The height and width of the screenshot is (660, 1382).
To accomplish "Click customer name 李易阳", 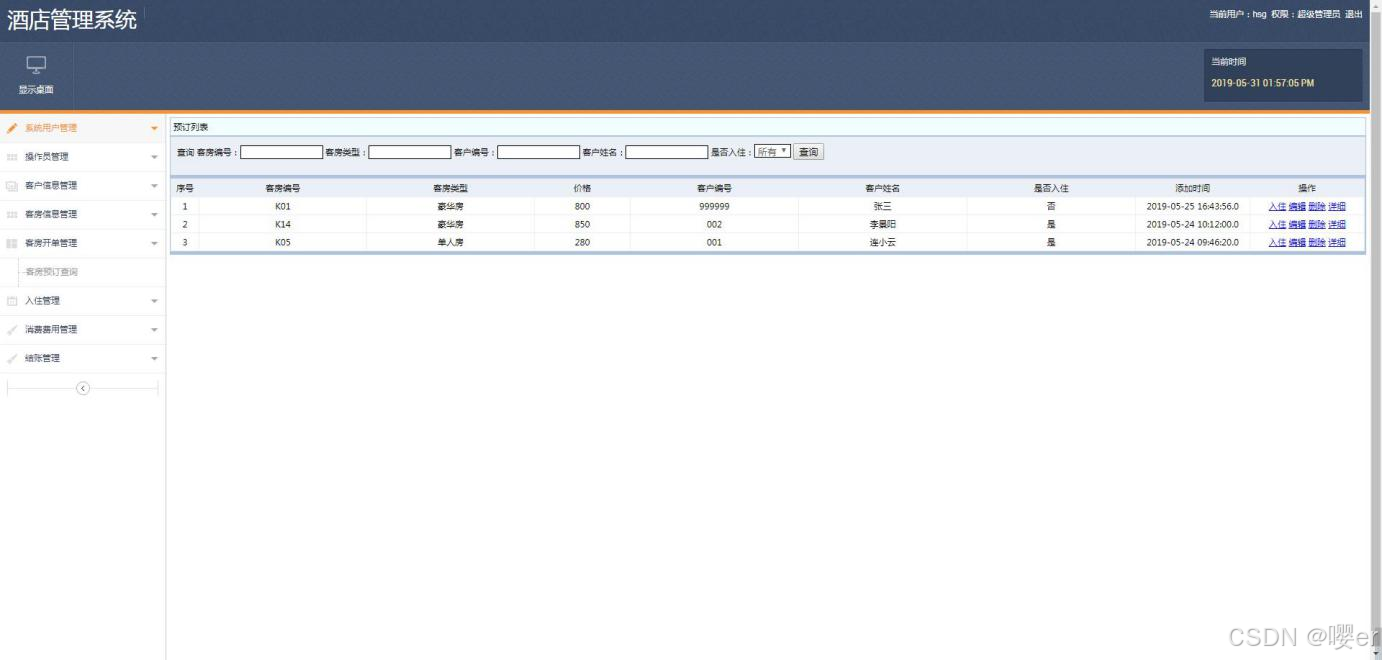I will point(882,224).
